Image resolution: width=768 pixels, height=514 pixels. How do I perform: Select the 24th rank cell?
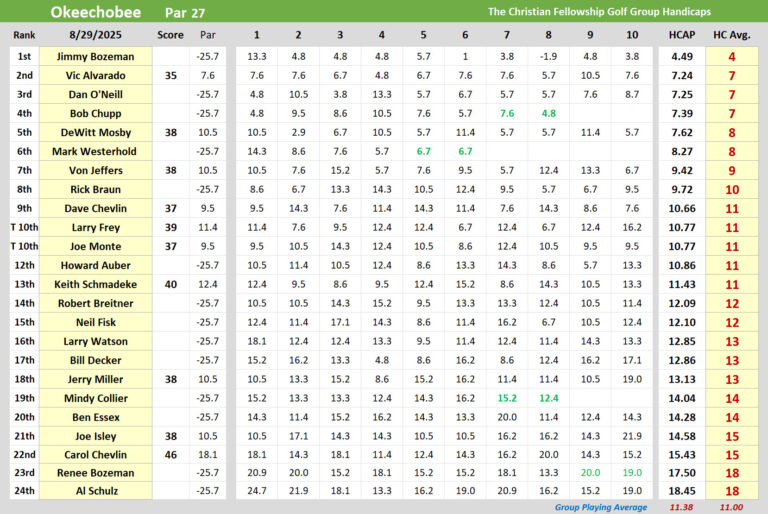point(24,491)
